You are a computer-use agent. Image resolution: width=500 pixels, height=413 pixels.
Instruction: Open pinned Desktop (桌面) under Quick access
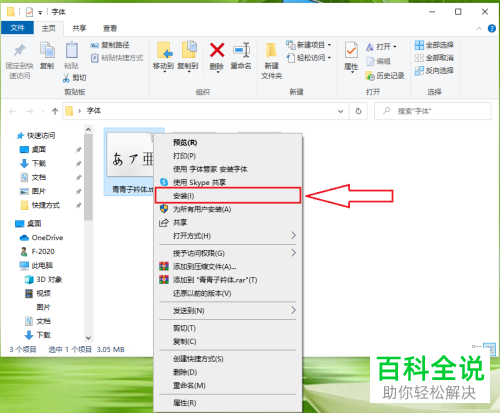tap(33, 149)
